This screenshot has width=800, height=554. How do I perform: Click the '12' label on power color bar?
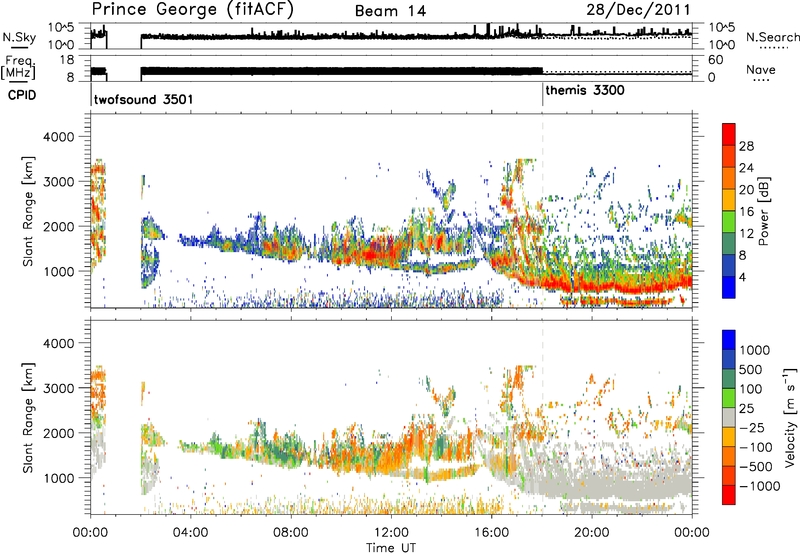[746, 234]
